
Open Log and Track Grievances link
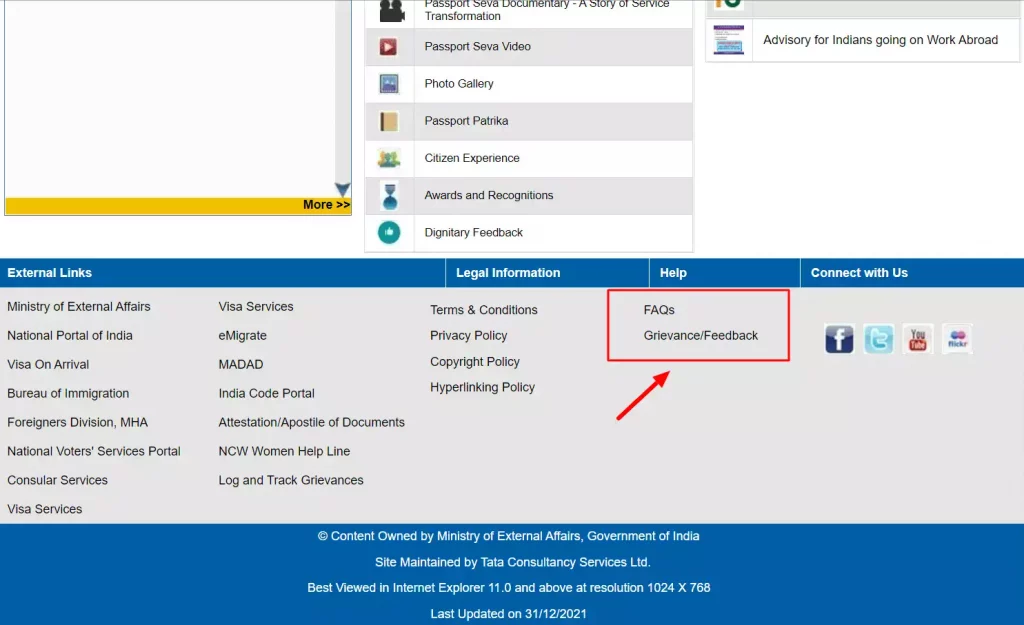(x=291, y=480)
